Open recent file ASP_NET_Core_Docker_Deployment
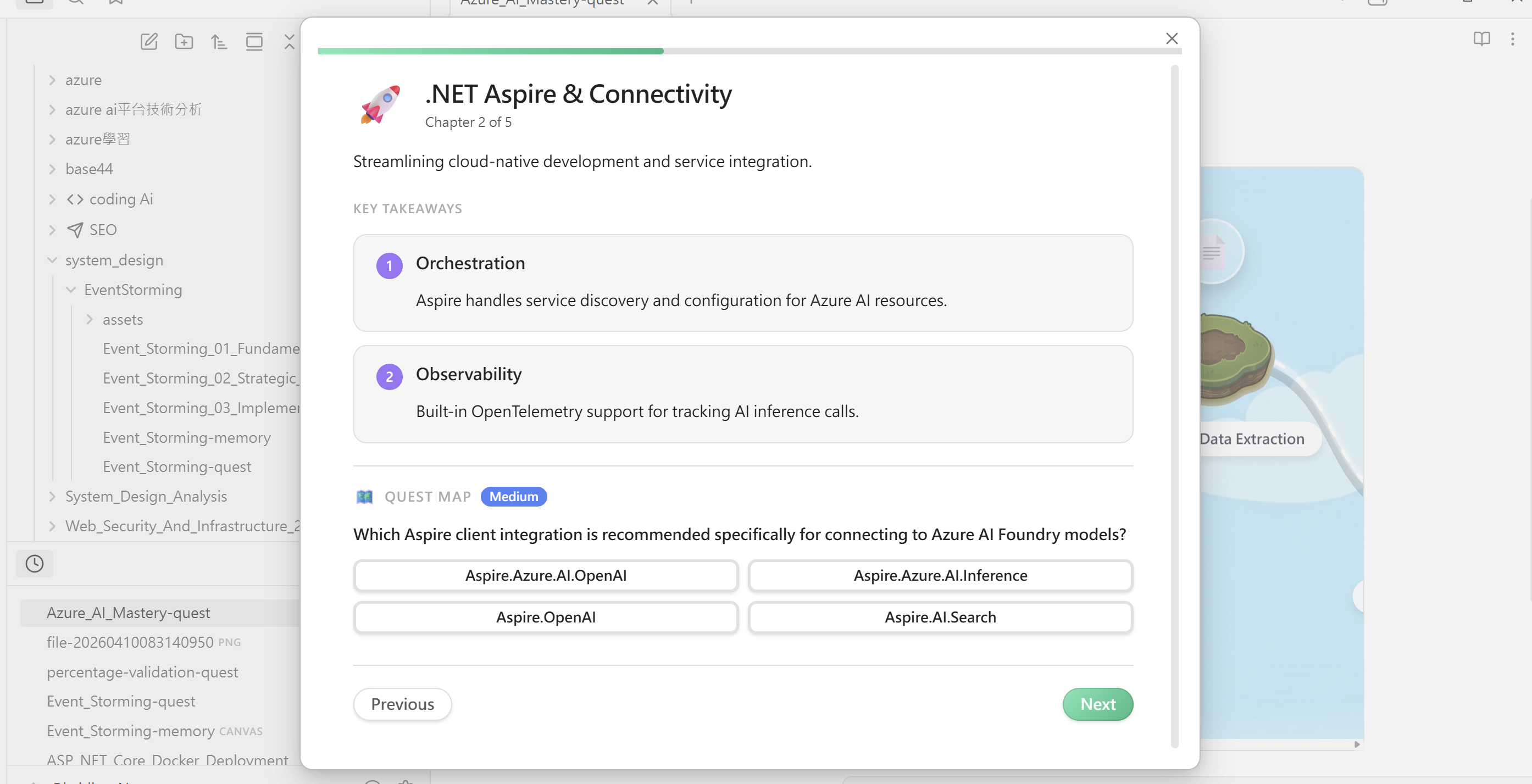Screen dimensions: 1532x784 168,760
